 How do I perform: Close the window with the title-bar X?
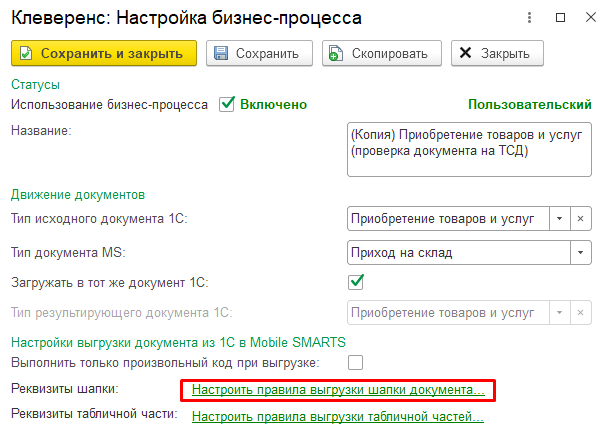click(591, 18)
